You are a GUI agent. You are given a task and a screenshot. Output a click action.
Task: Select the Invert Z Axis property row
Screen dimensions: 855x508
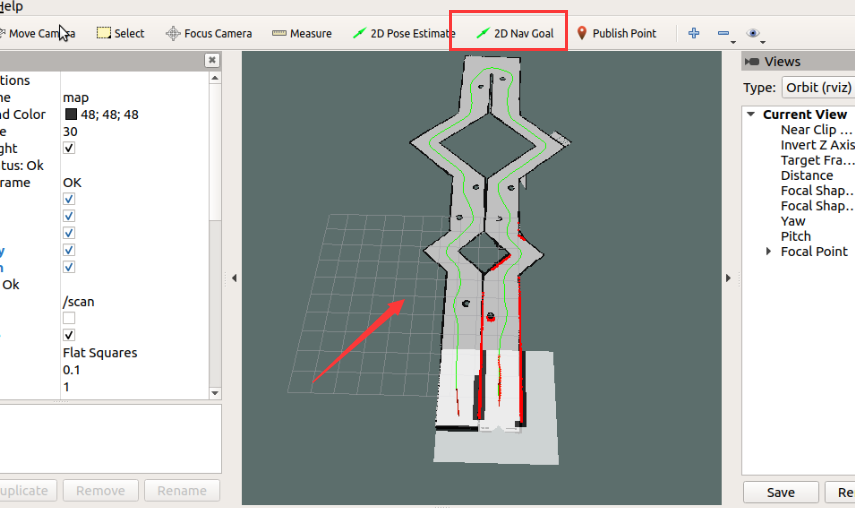click(817, 145)
